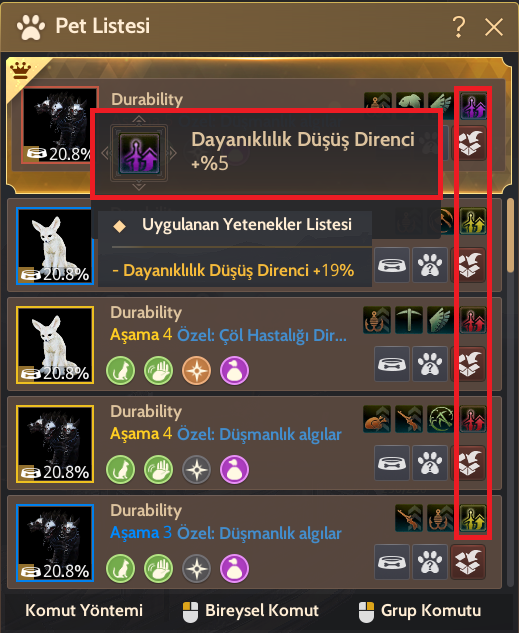Click Komut Yöntemi label
Screen dimensions: 519x633
[84, 610]
